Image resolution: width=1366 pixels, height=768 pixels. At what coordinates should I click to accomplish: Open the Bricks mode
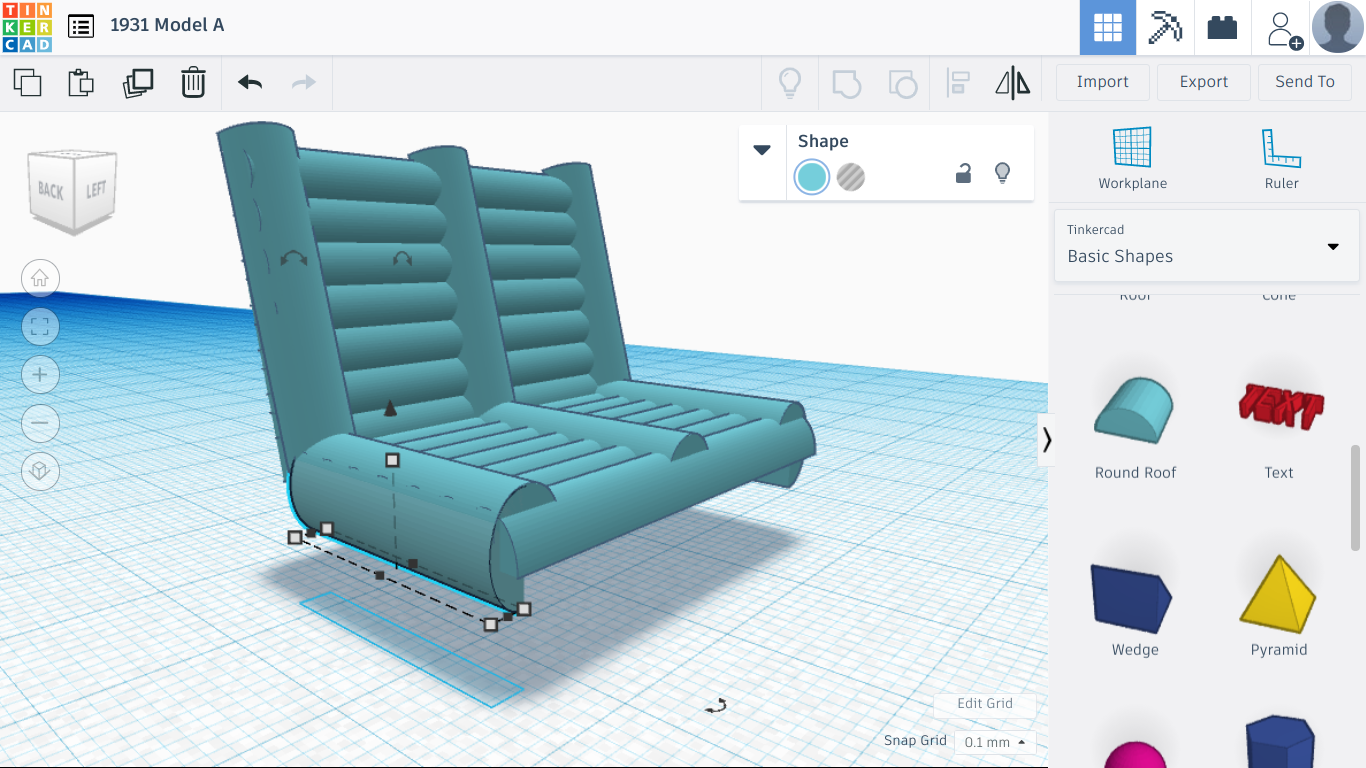[x=1222, y=28]
